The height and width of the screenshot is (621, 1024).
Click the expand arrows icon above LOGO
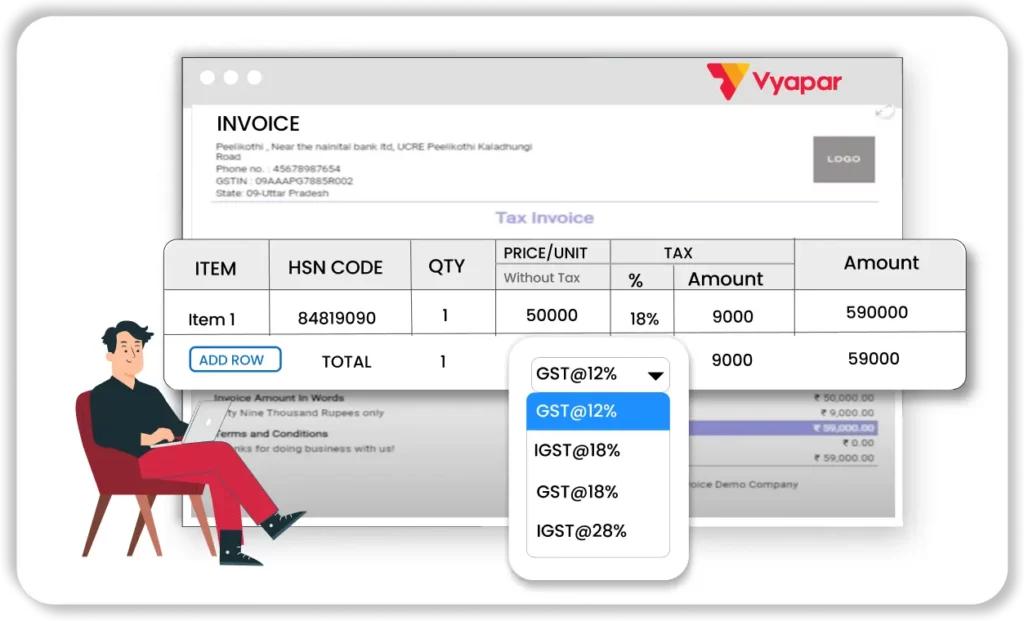click(884, 112)
